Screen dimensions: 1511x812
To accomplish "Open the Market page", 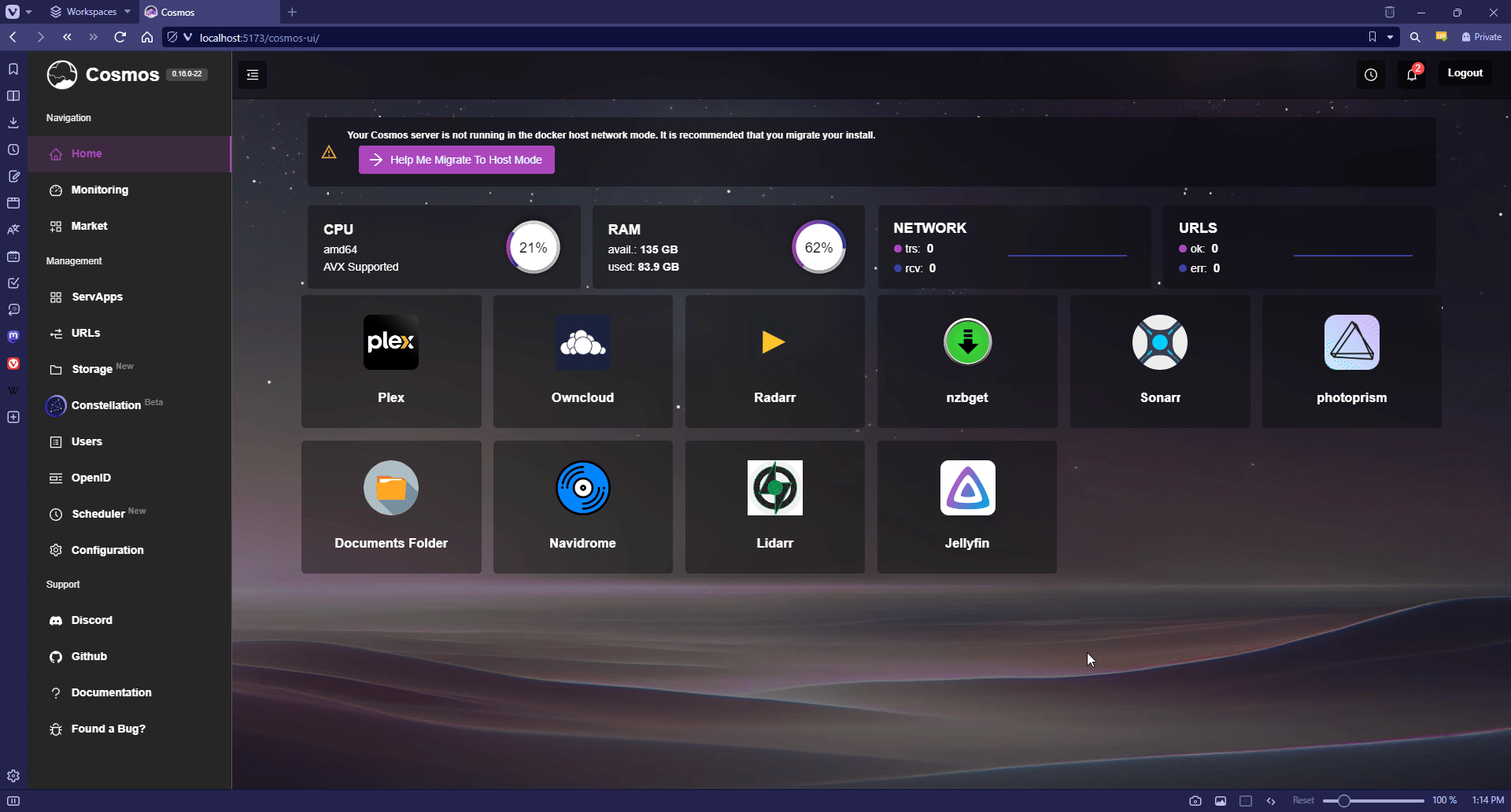I will [x=130, y=226].
